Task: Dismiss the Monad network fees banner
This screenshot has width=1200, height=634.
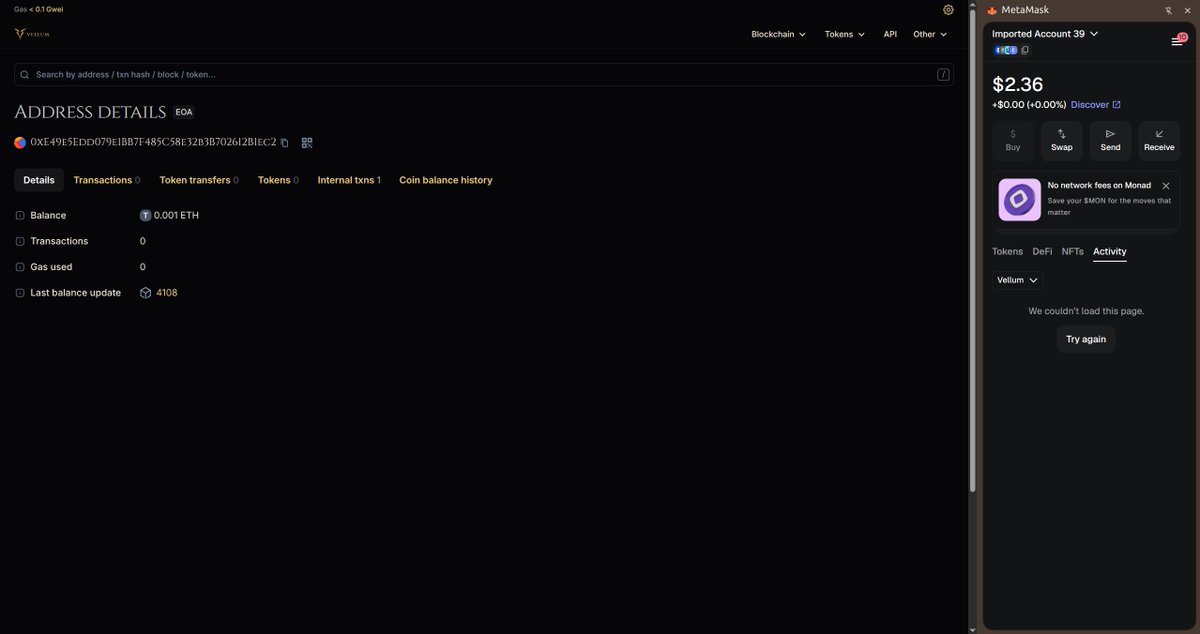Action: pos(1166,186)
